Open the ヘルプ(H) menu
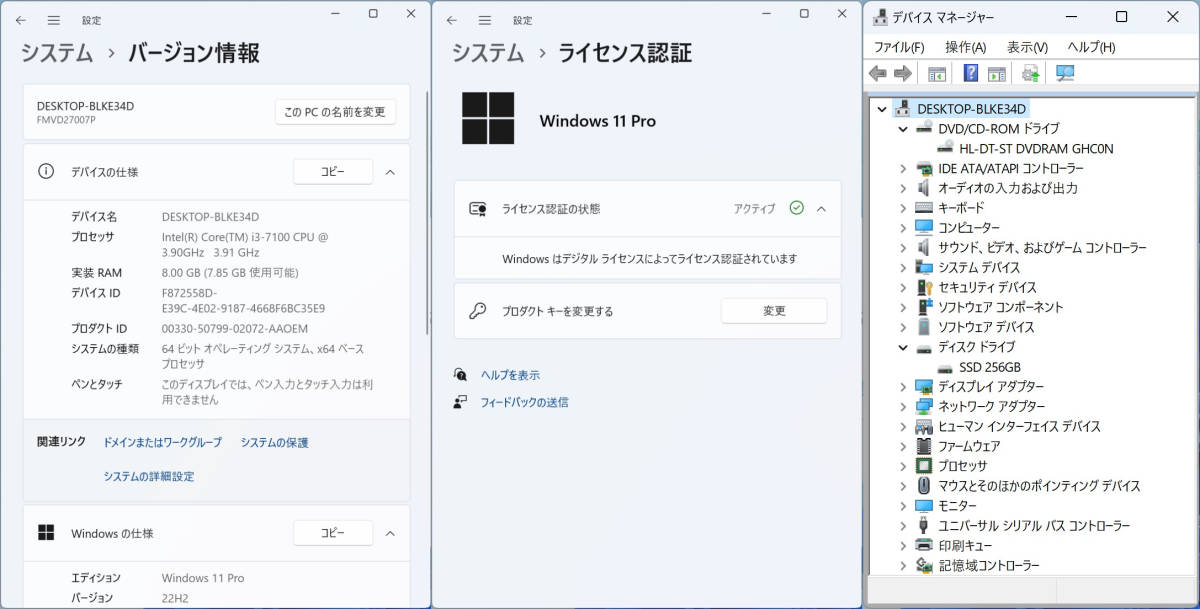Viewport: 1200px width, 609px height. 1091,47
